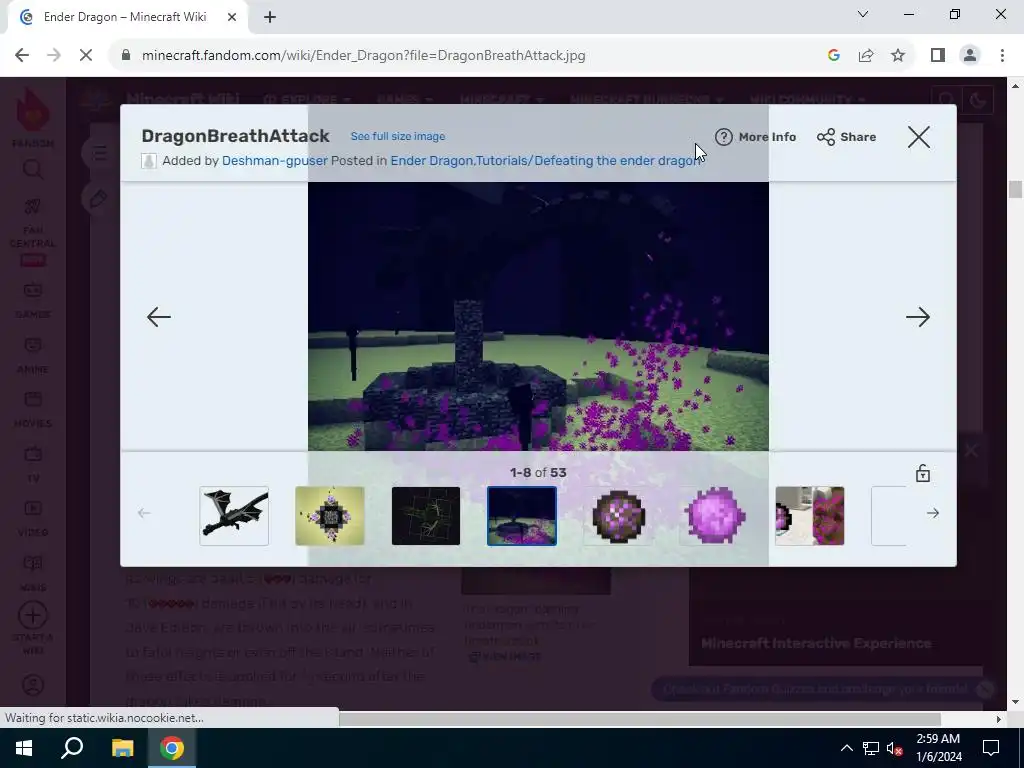The height and width of the screenshot is (768, 1024).
Task: Select the dark wireframe hitbox thumbnail
Action: click(x=426, y=516)
